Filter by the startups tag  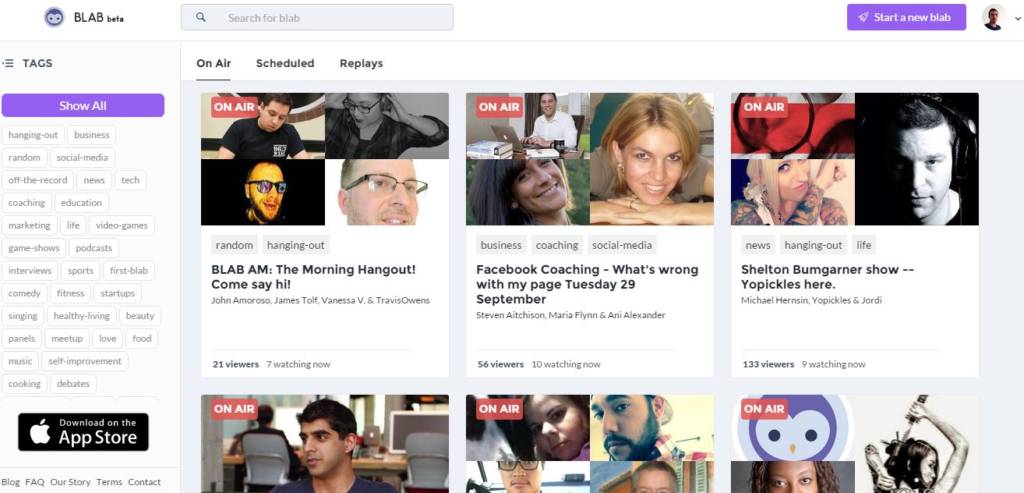tap(118, 293)
